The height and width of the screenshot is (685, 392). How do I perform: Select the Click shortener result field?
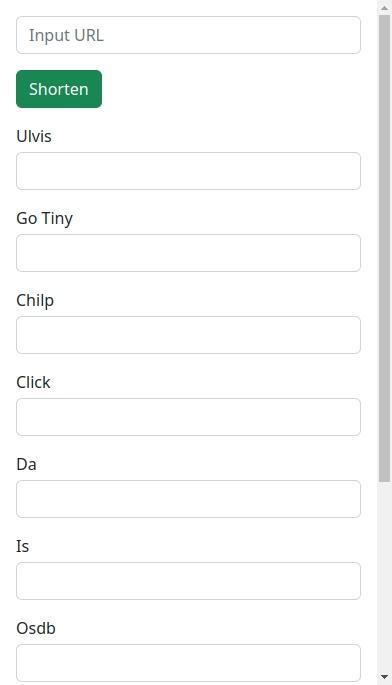pyautogui.click(x=188, y=417)
